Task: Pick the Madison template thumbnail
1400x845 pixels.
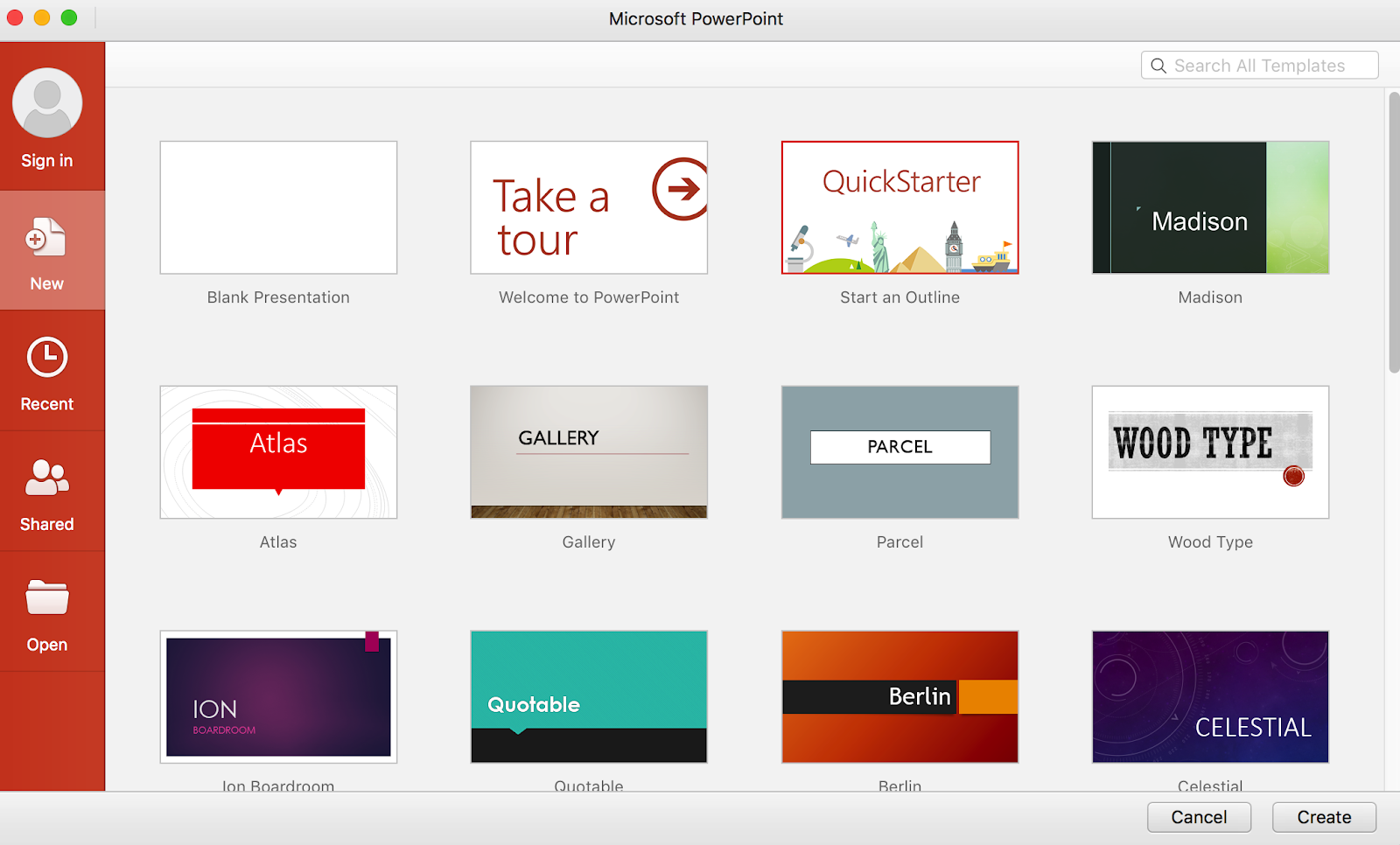Action: pos(1210,207)
